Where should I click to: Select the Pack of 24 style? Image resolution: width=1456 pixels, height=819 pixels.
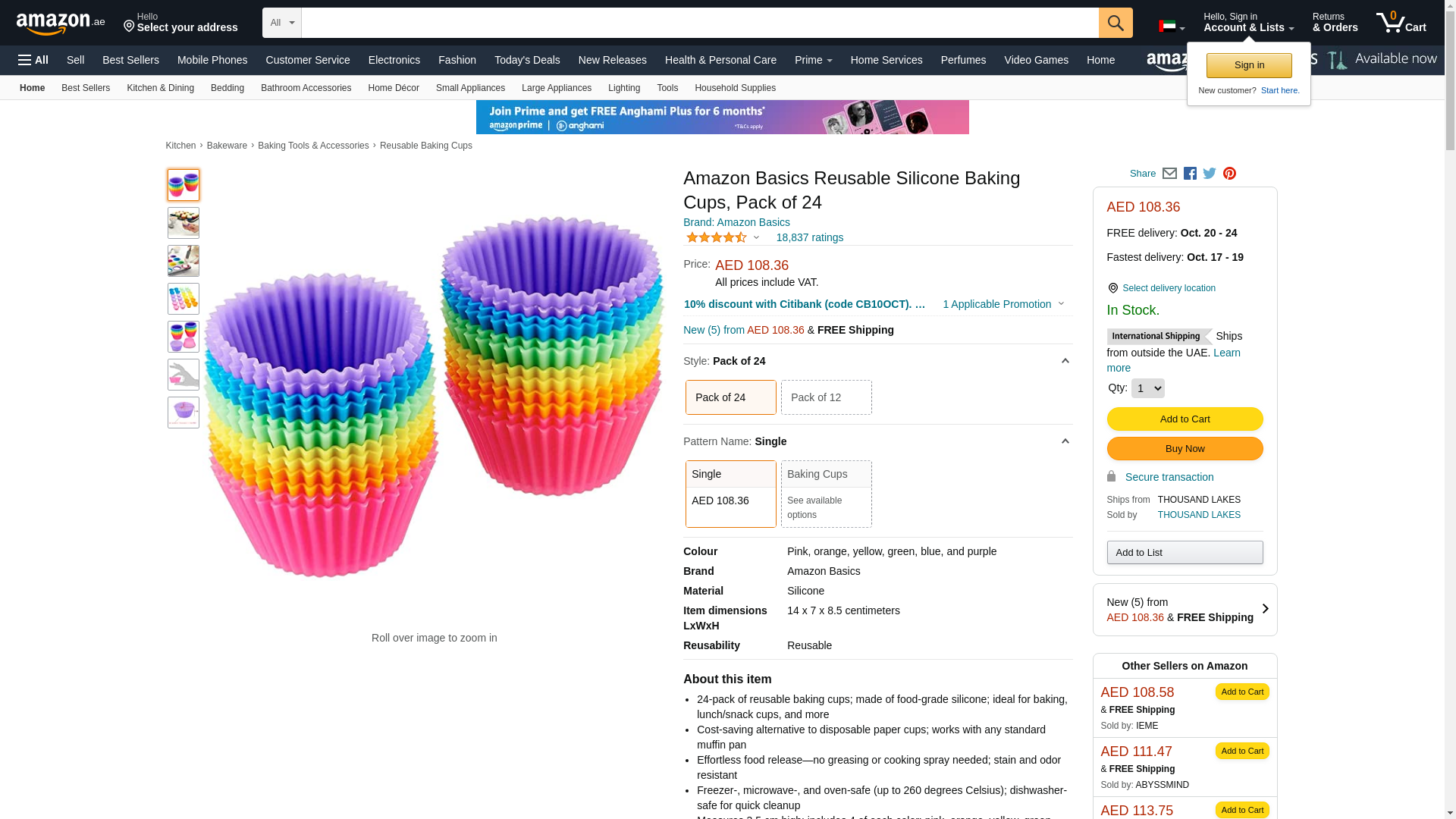730,397
